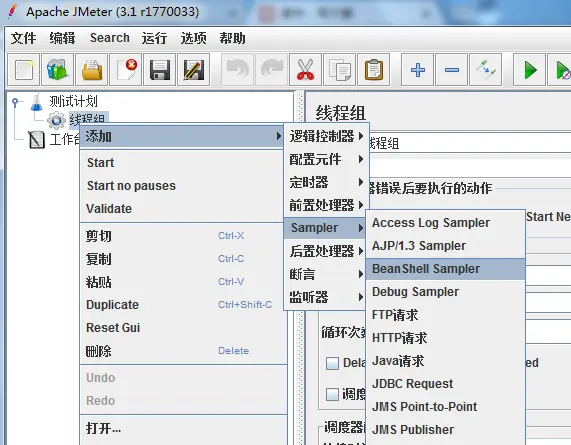The image size is (571, 445).
Task: Expand the Sampler submenu
Action: click(x=325, y=228)
